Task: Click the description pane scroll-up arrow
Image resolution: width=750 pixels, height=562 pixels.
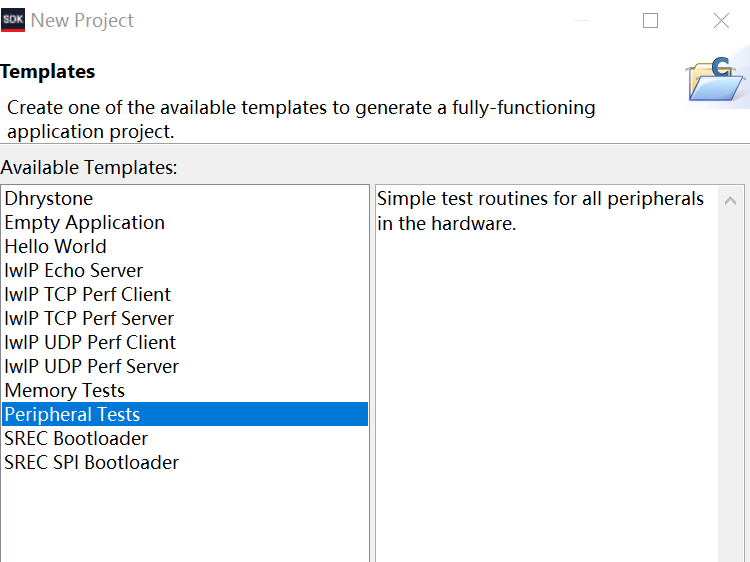Action: (x=731, y=198)
